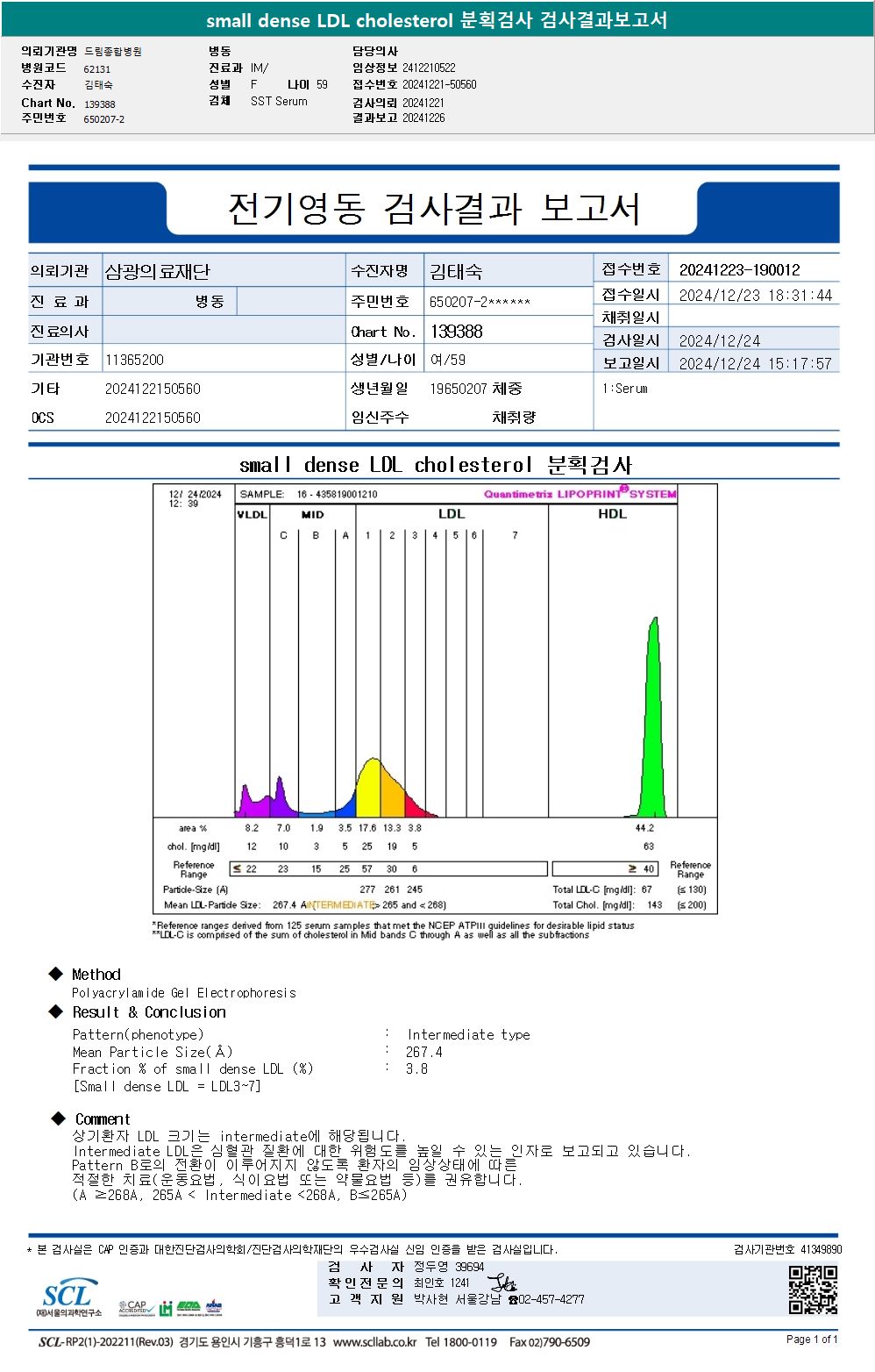Click the Total LDL-C value 67
The image size is (875, 1372).
647,890
